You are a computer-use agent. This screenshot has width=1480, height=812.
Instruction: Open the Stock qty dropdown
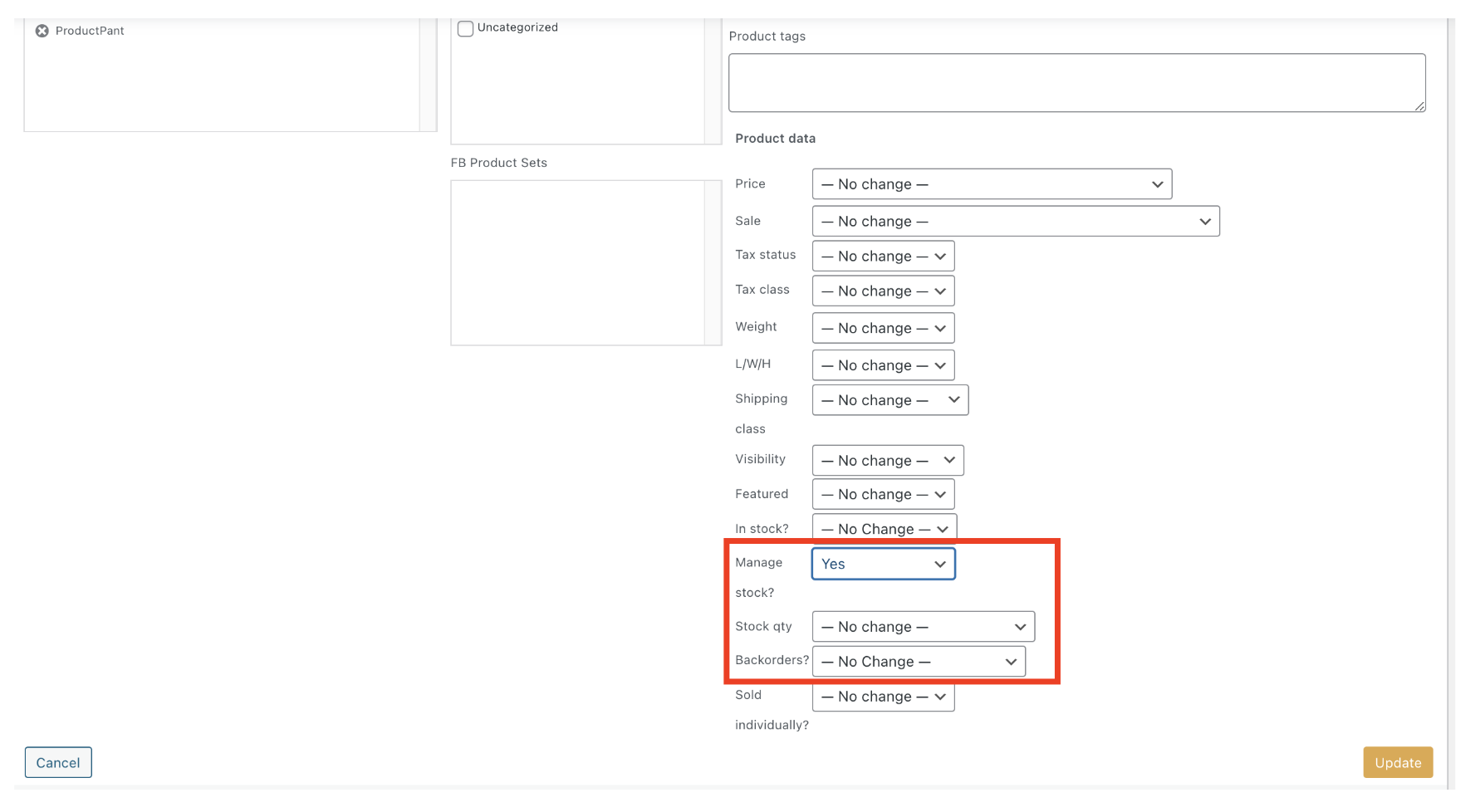click(x=924, y=627)
